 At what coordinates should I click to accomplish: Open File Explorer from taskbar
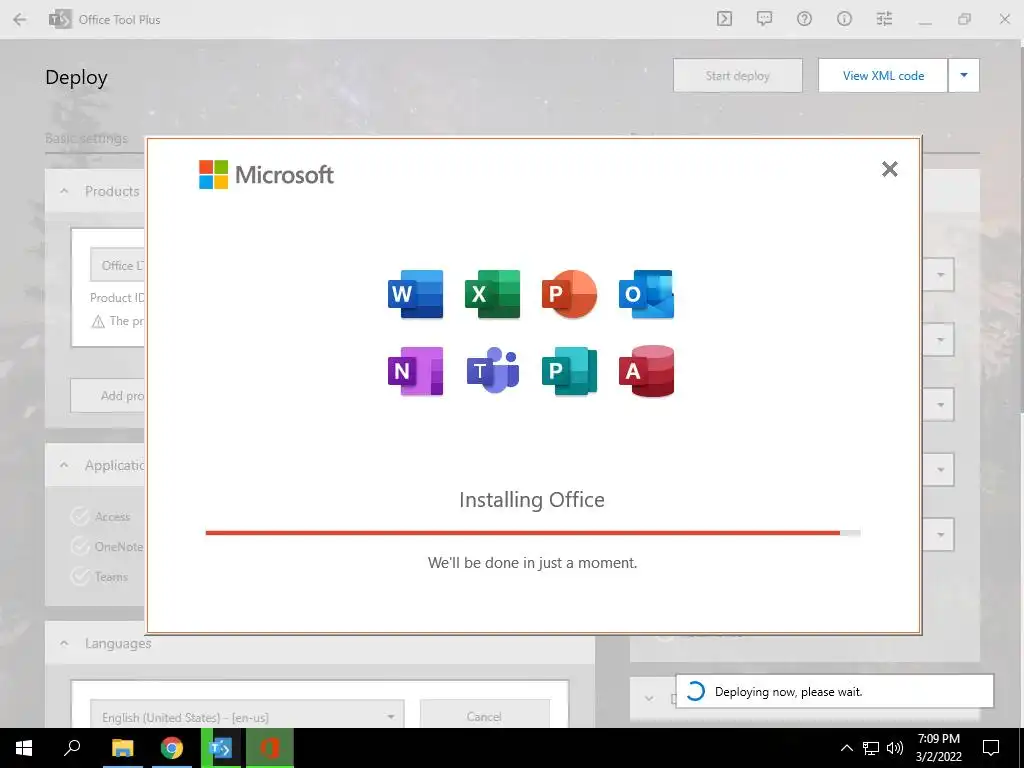(122, 748)
